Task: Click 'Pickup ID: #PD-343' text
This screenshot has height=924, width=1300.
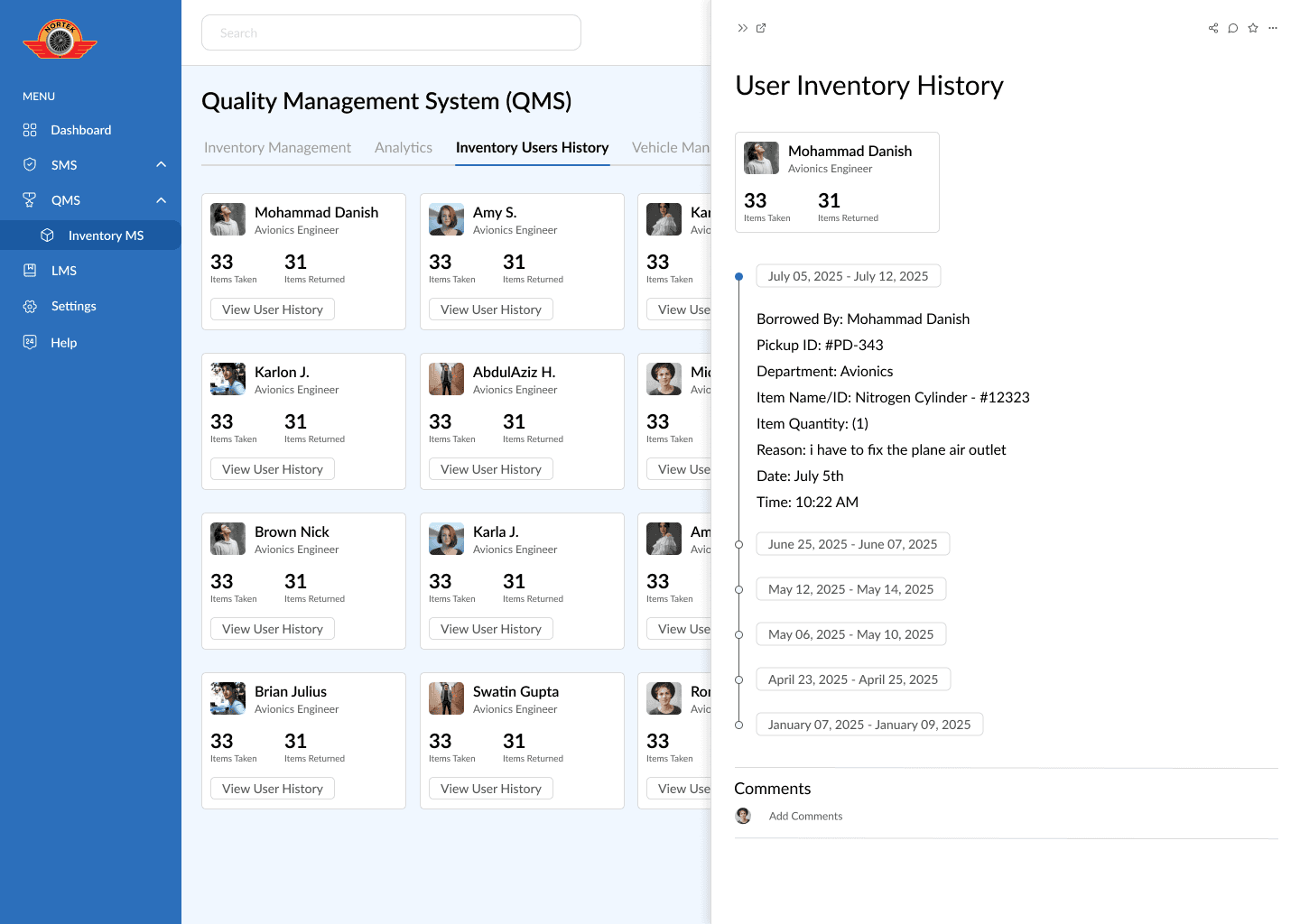Action: [x=820, y=345]
